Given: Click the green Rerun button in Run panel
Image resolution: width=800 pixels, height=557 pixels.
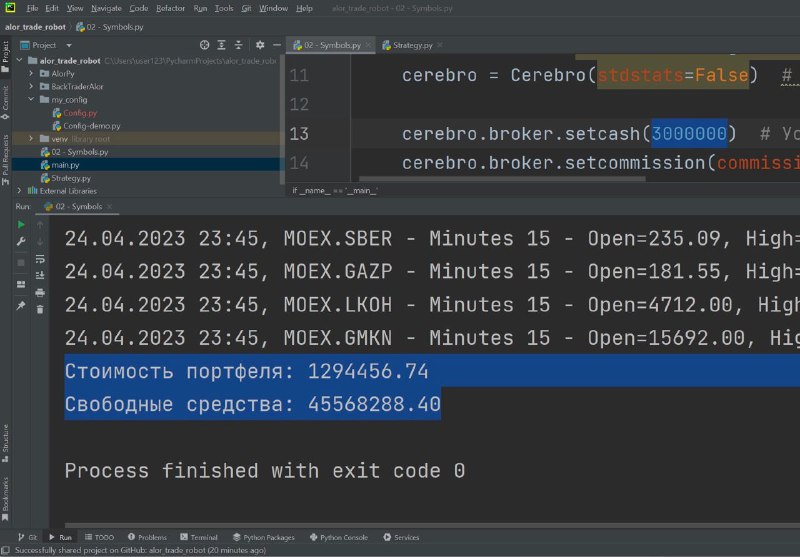Looking at the screenshot, I should pyautogui.click(x=21, y=225).
